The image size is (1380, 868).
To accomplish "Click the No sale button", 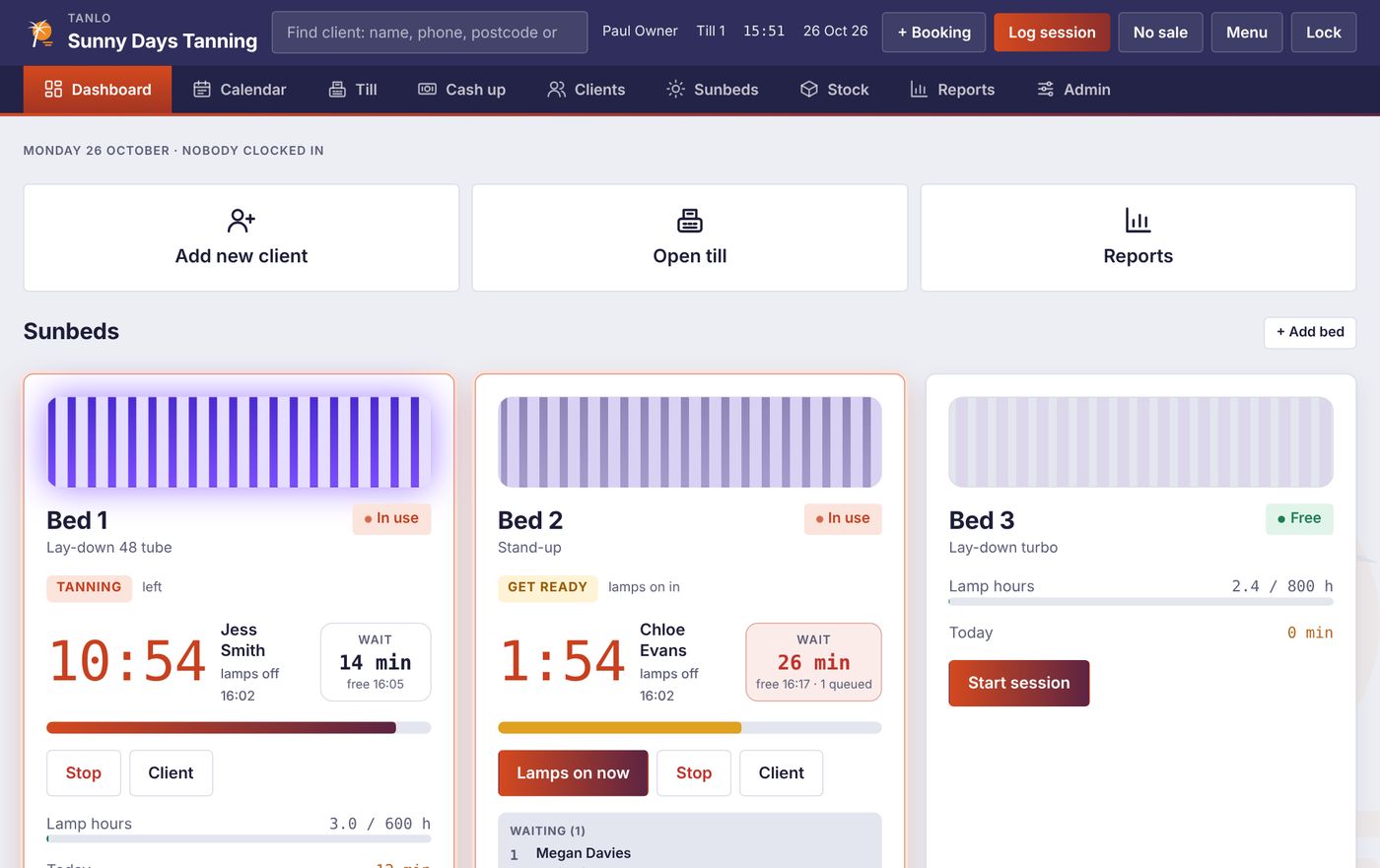I will click(x=1160, y=33).
